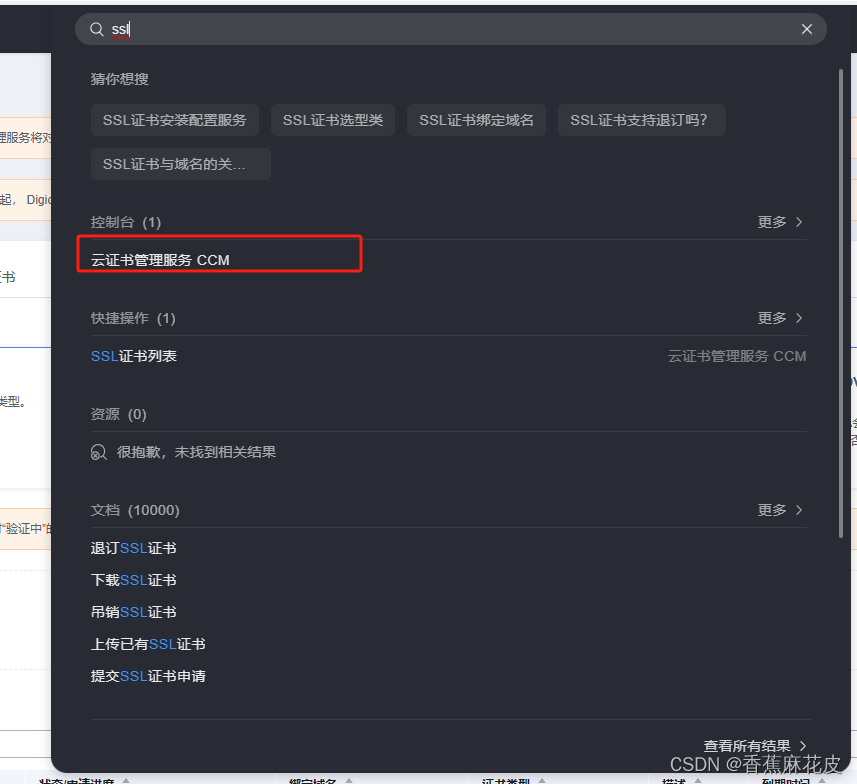Click the 资源 (0) section heading
The height and width of the screenshot is (784, 857).
click(119, 414)
